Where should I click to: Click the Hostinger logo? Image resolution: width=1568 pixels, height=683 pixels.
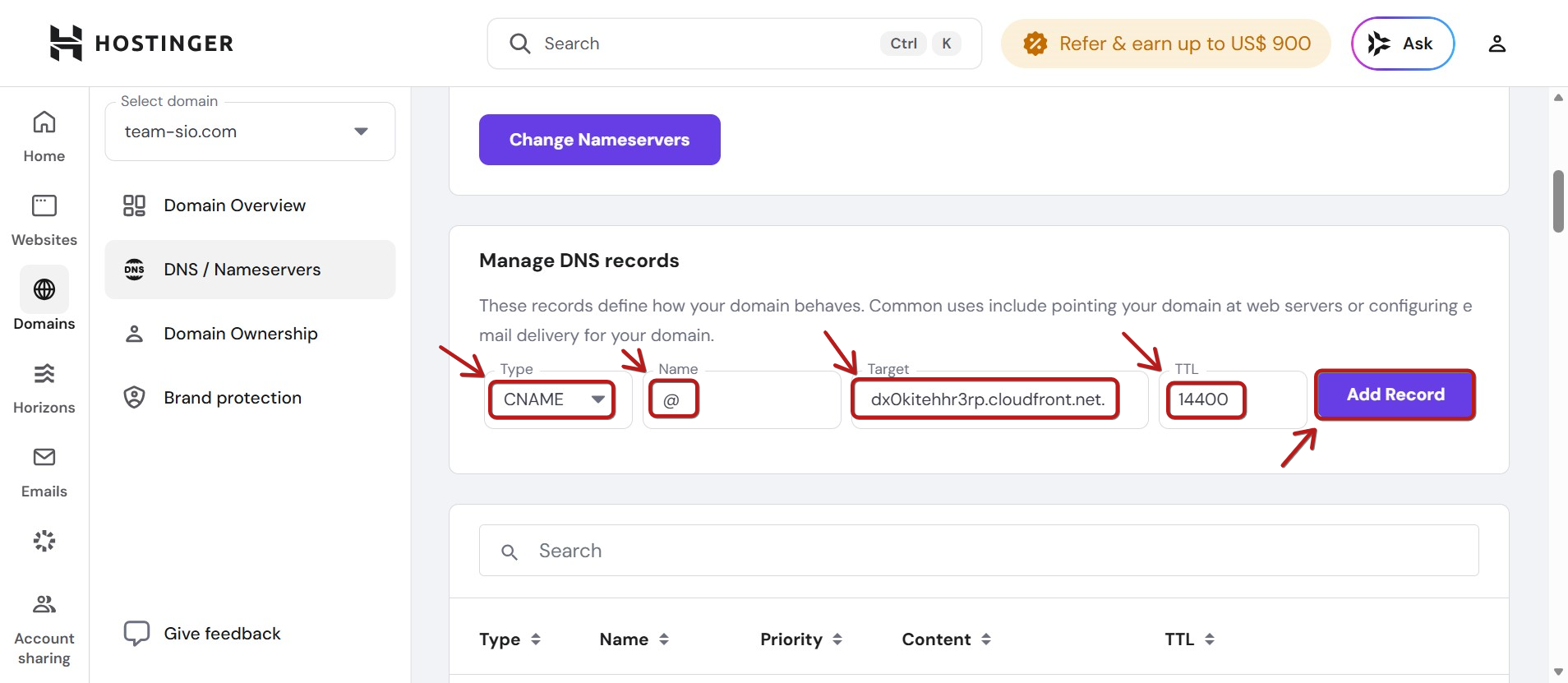(141, 43)
